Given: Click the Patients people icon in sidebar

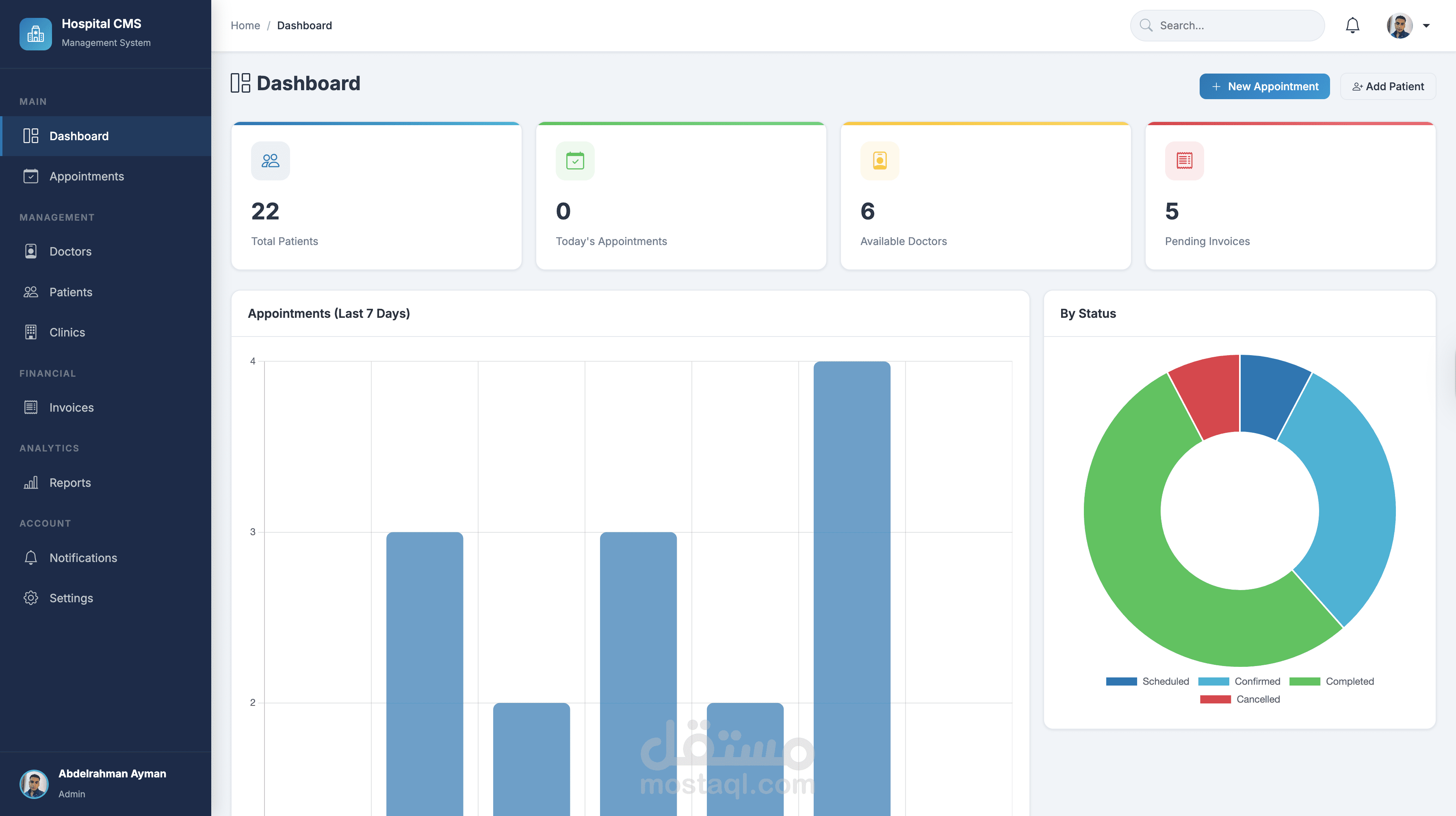Looking at the screenshot, I should pyautogui.click(x=30, y=292).
